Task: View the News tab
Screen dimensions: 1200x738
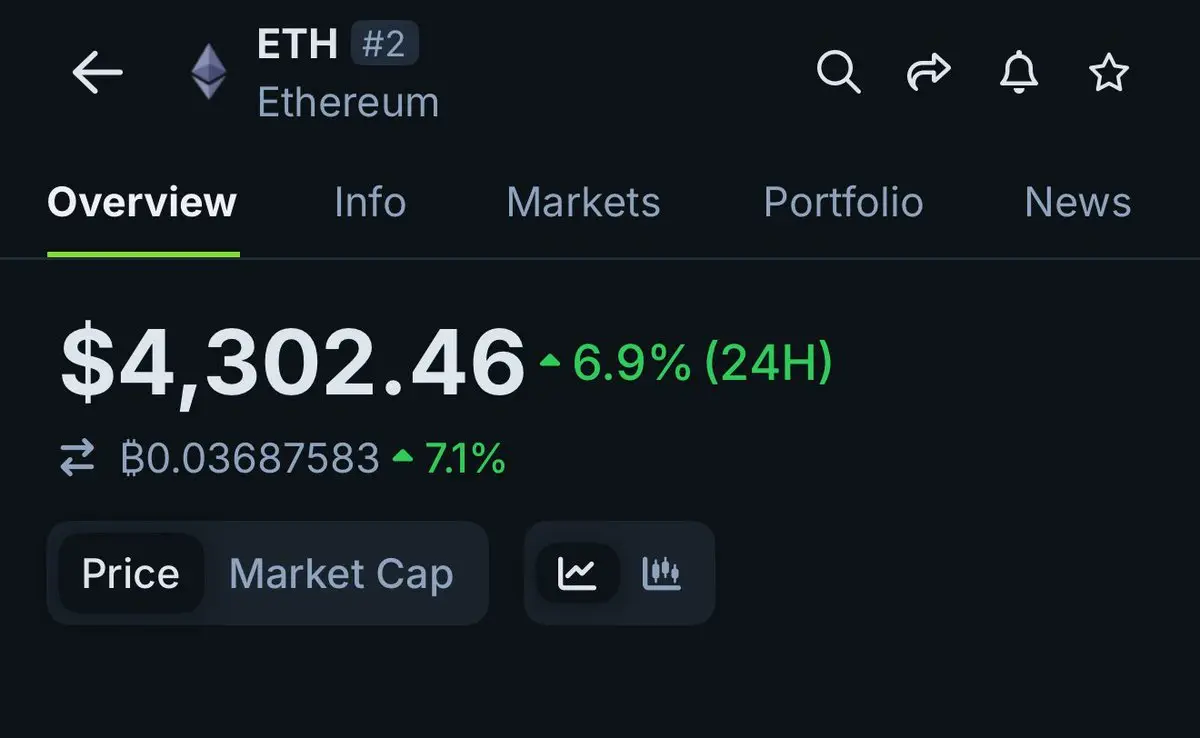Action: (x=1078, y=202)
